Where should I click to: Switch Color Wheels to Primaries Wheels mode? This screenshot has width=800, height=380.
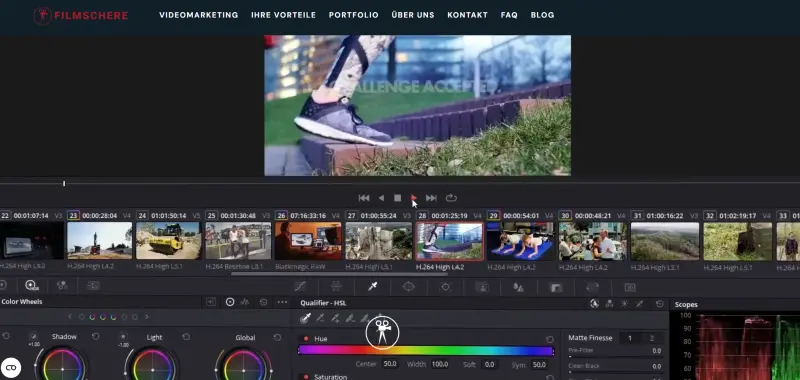pos(230,302)
